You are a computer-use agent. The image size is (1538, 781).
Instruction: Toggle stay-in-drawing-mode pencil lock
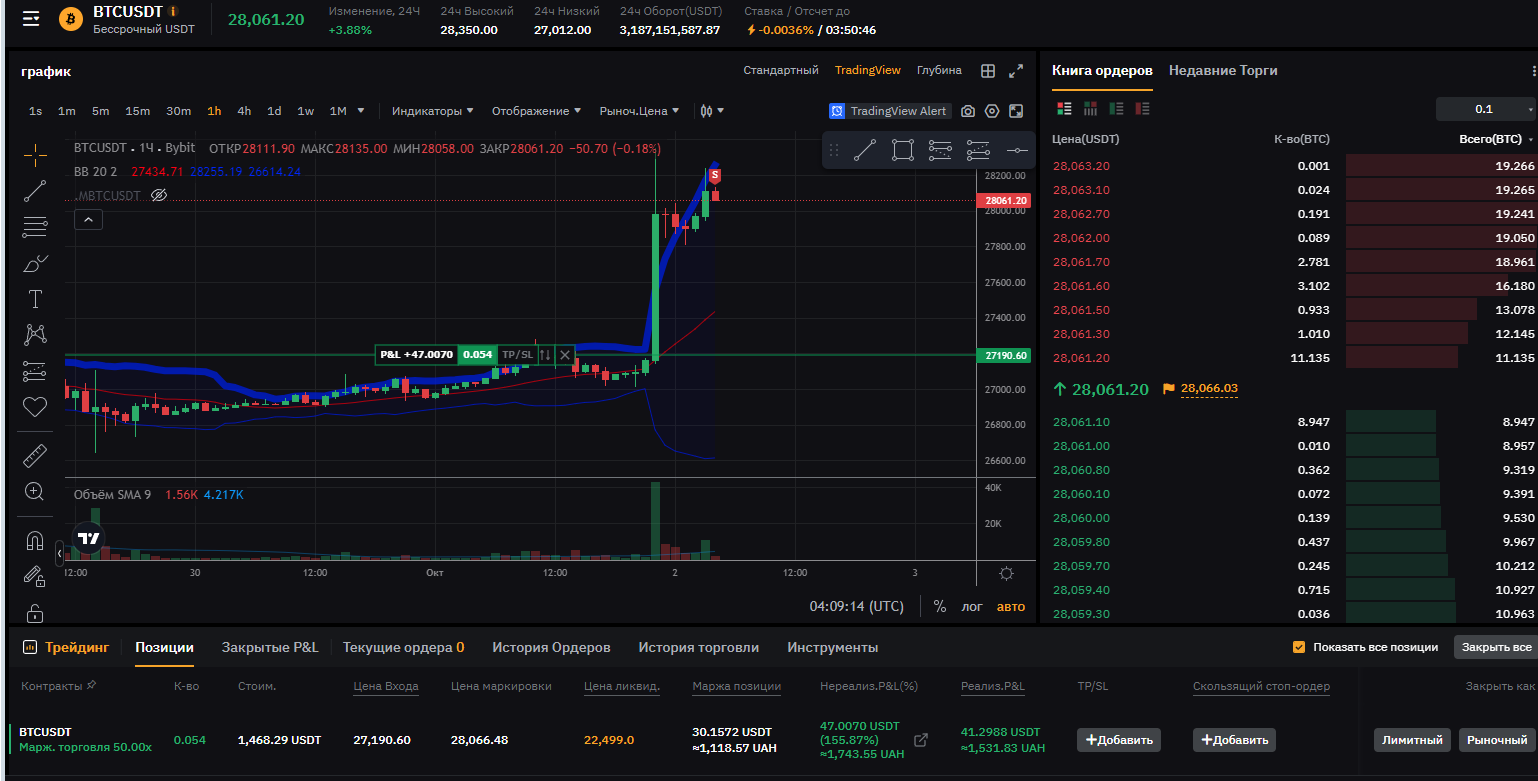click(35, 577)
